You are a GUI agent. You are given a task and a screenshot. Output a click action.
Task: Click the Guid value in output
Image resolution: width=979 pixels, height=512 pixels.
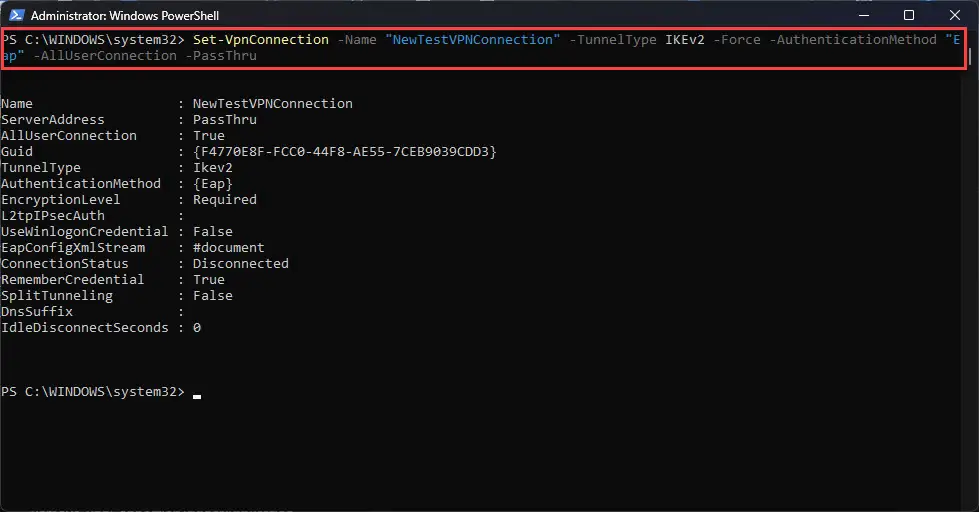click(345, 152)
